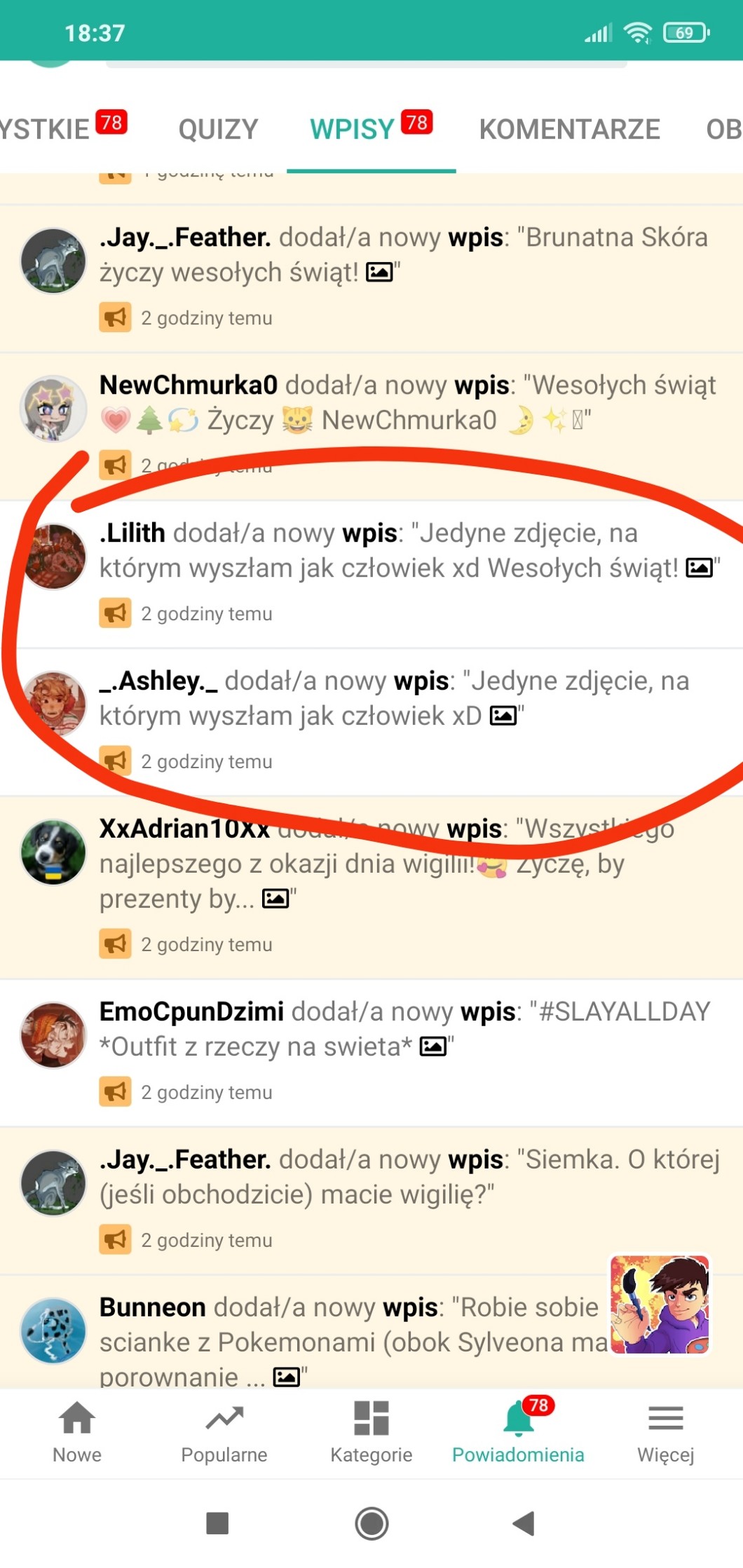Select the WPISY tab

371,129
